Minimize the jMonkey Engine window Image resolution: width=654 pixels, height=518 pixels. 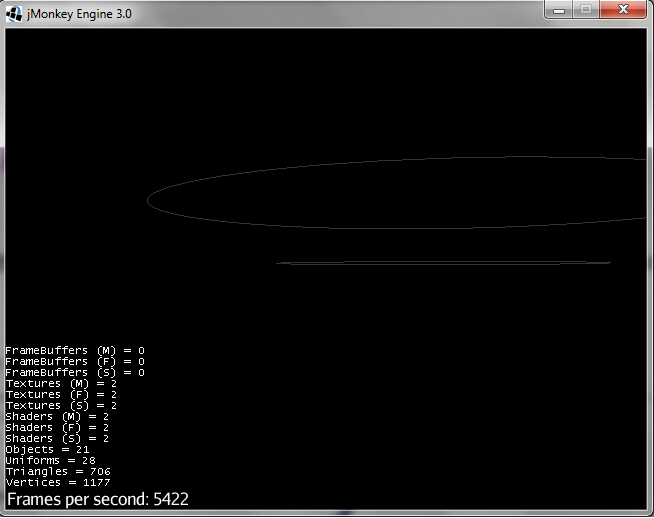(559, 10)
